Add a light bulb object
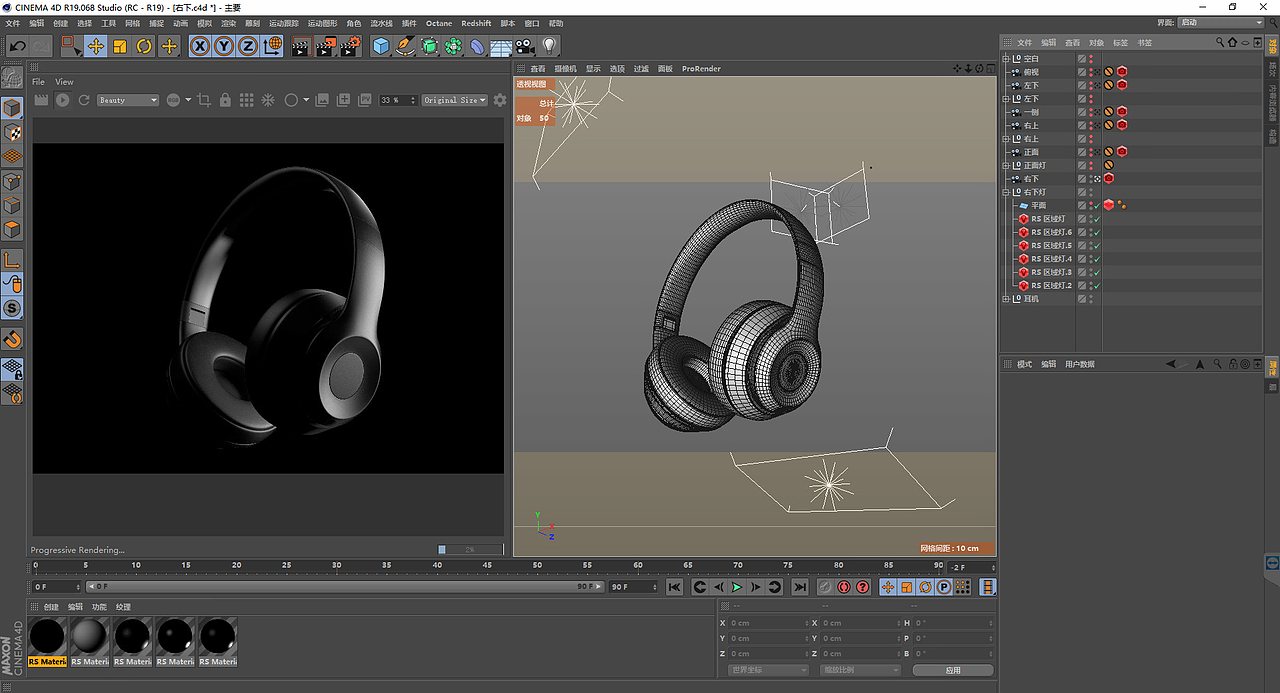The width and height of the screenshot is (1280, 693). click(x=549, y=46)
